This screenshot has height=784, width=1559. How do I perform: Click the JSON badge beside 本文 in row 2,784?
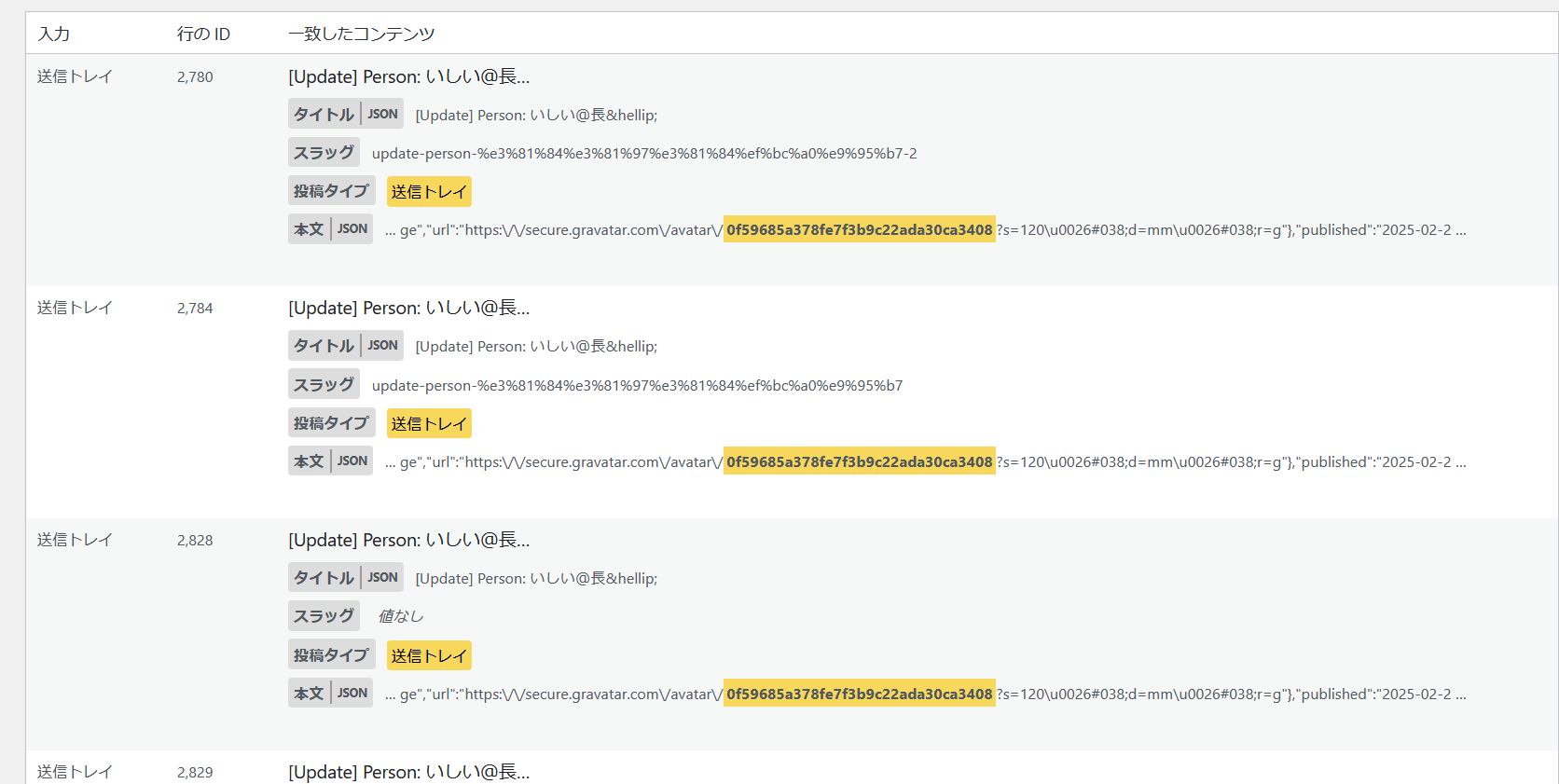pyautogui.click(x=352, y=461)
